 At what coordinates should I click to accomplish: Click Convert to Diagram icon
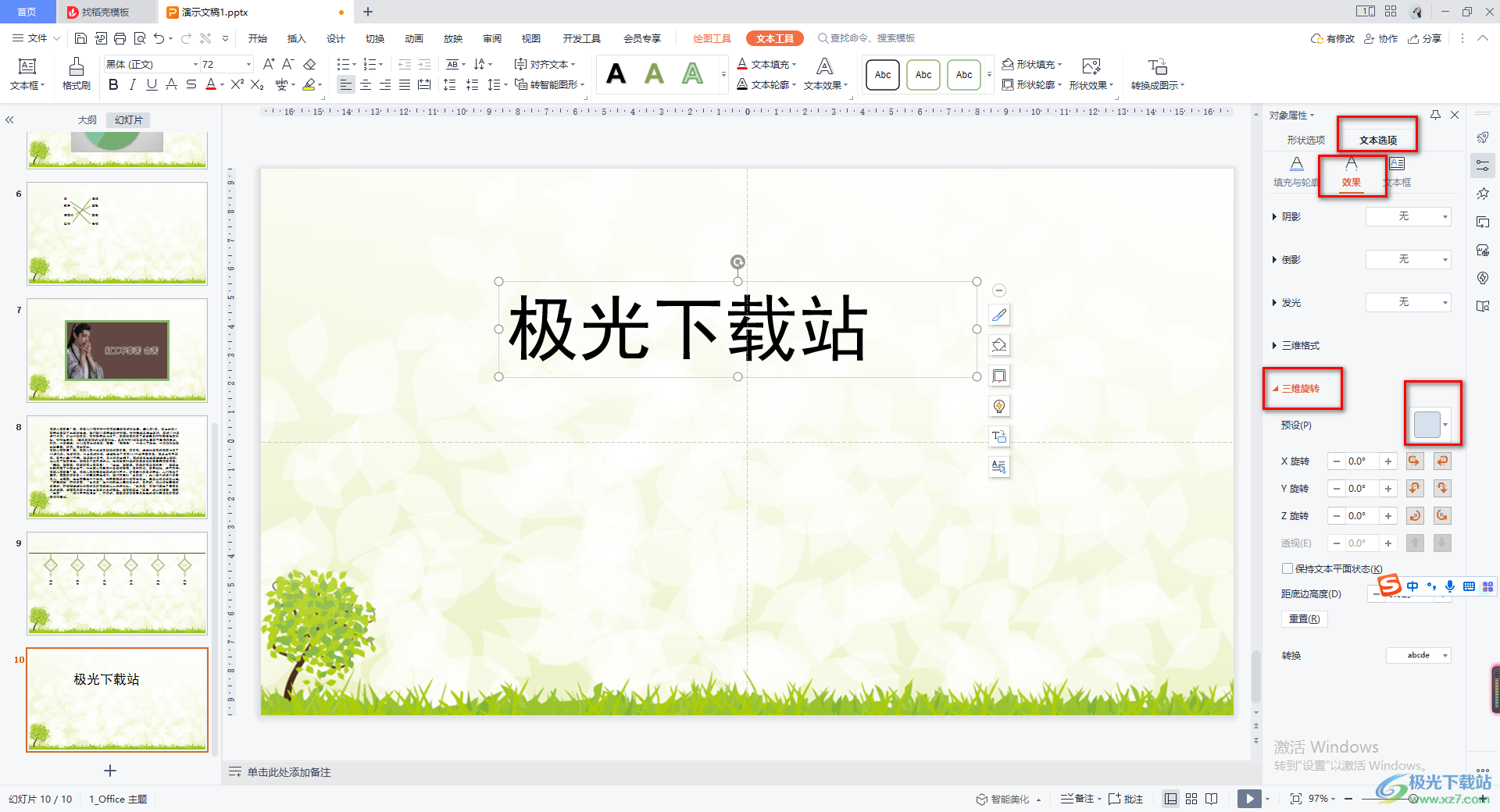[1158, 74]
